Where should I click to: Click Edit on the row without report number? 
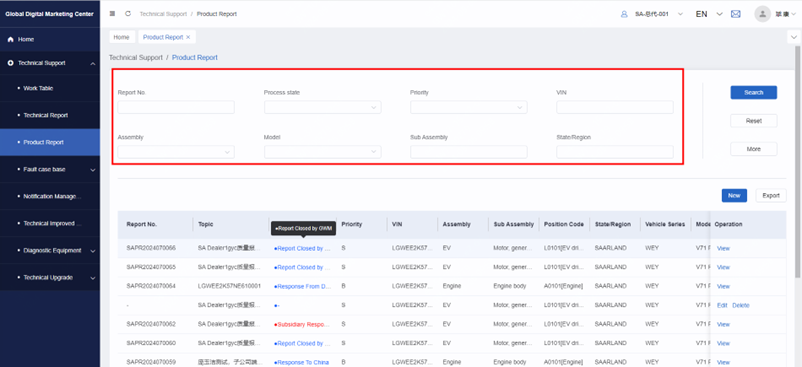(x=722, y=305)
